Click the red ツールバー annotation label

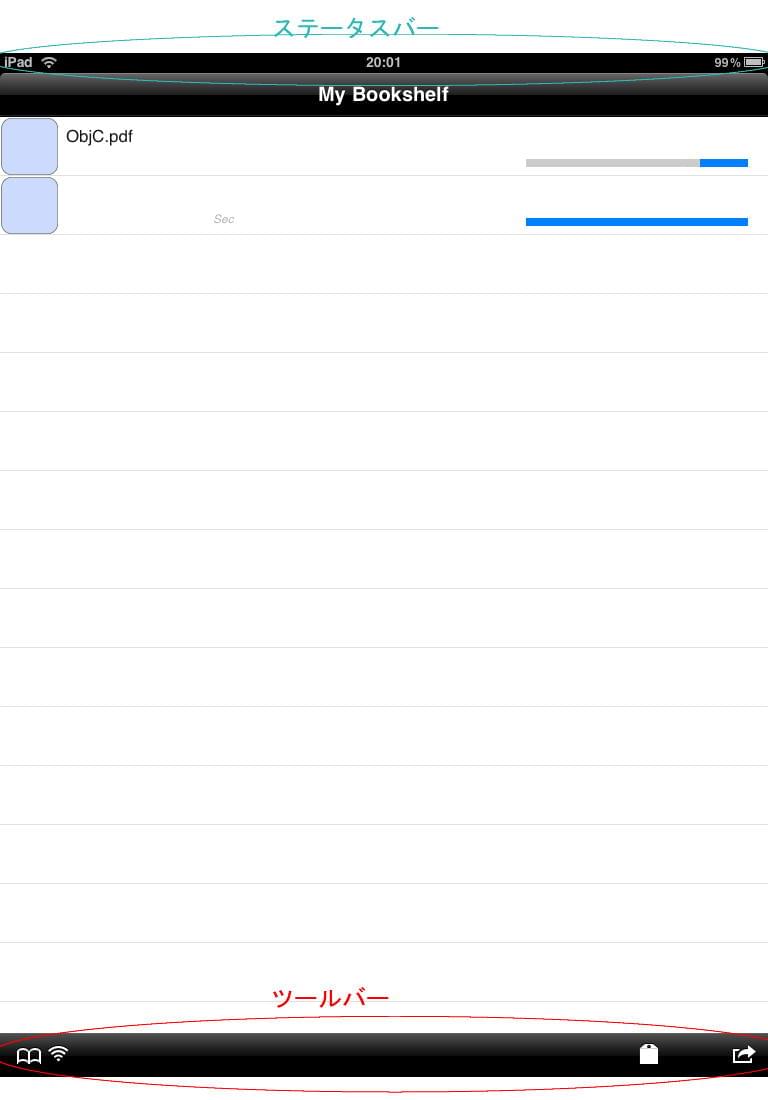(x=330, y=998)
